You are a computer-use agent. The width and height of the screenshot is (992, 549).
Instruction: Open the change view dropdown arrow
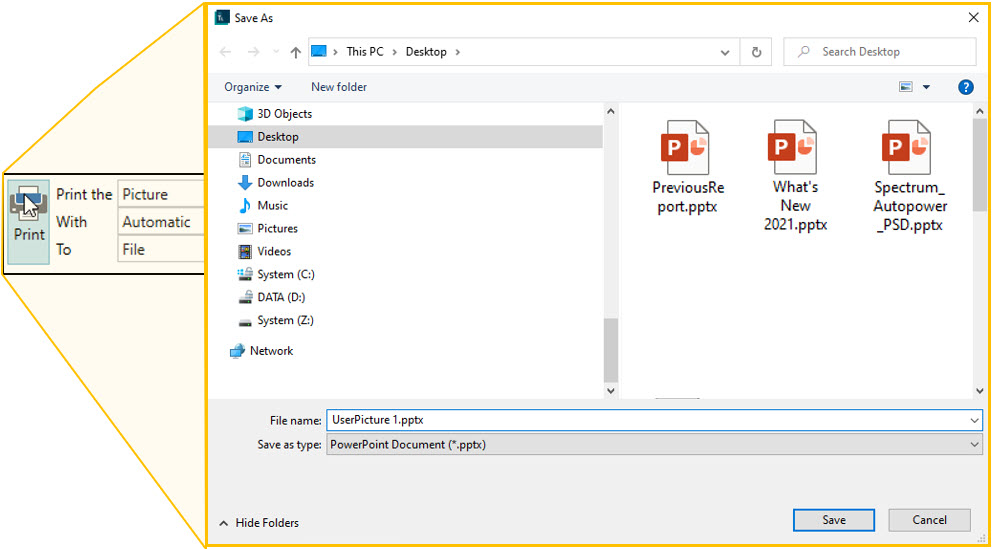coord(926,87)
